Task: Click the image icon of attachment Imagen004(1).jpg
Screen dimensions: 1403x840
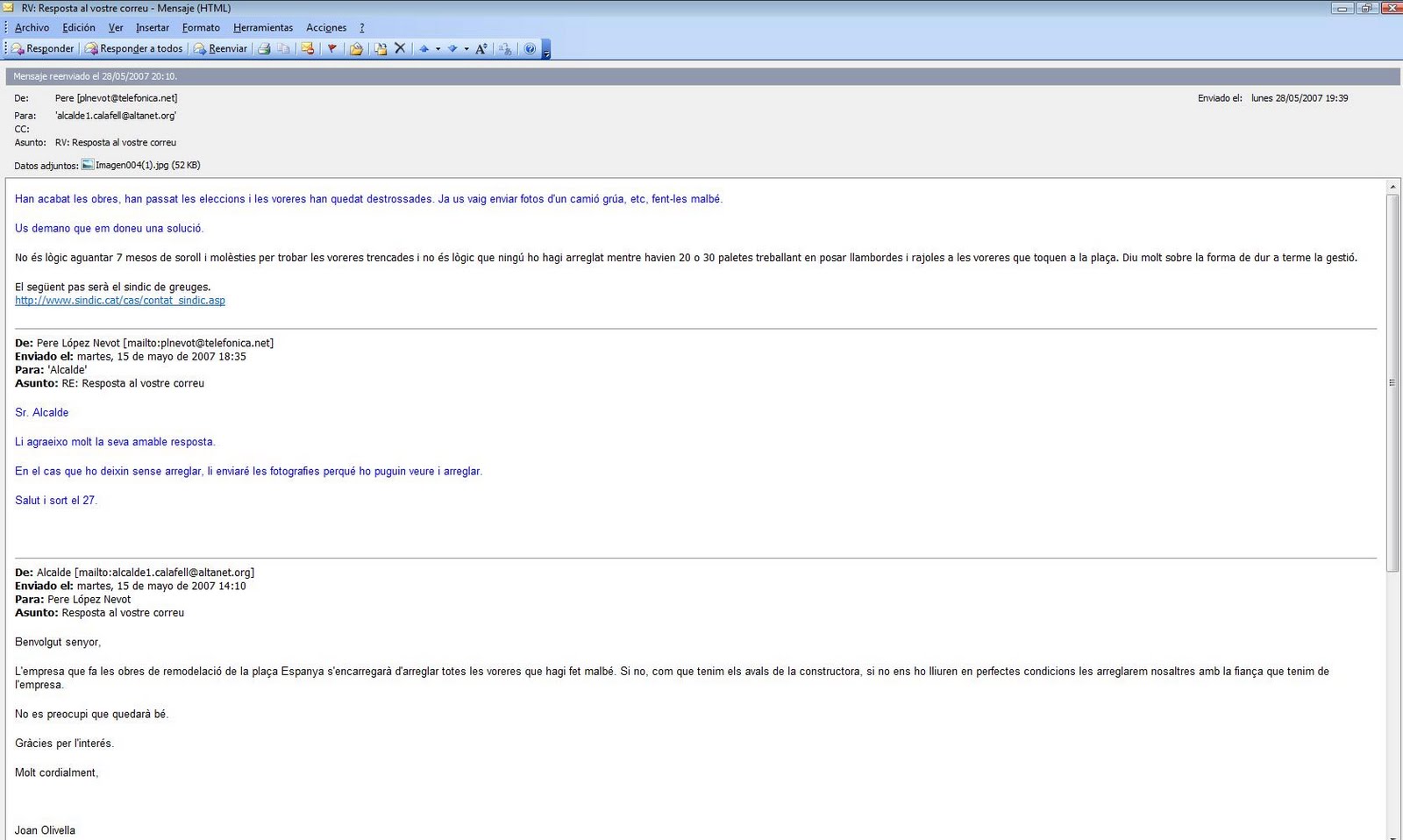Action: pos(88,164)
